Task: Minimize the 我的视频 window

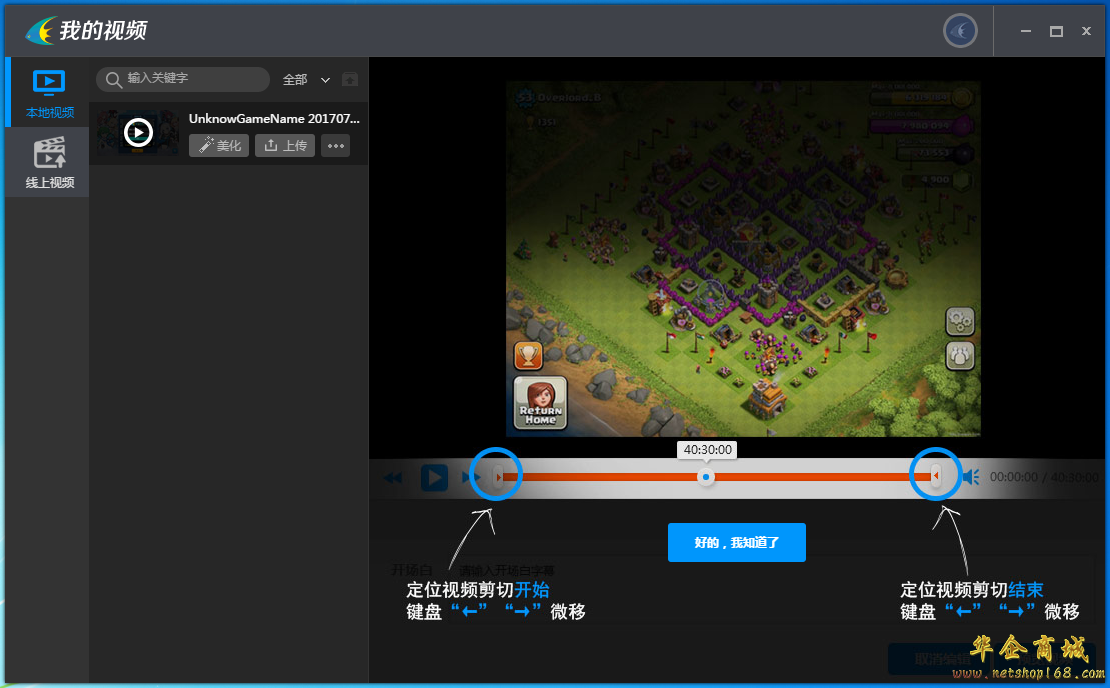Action: click(x=1026, y=31)
